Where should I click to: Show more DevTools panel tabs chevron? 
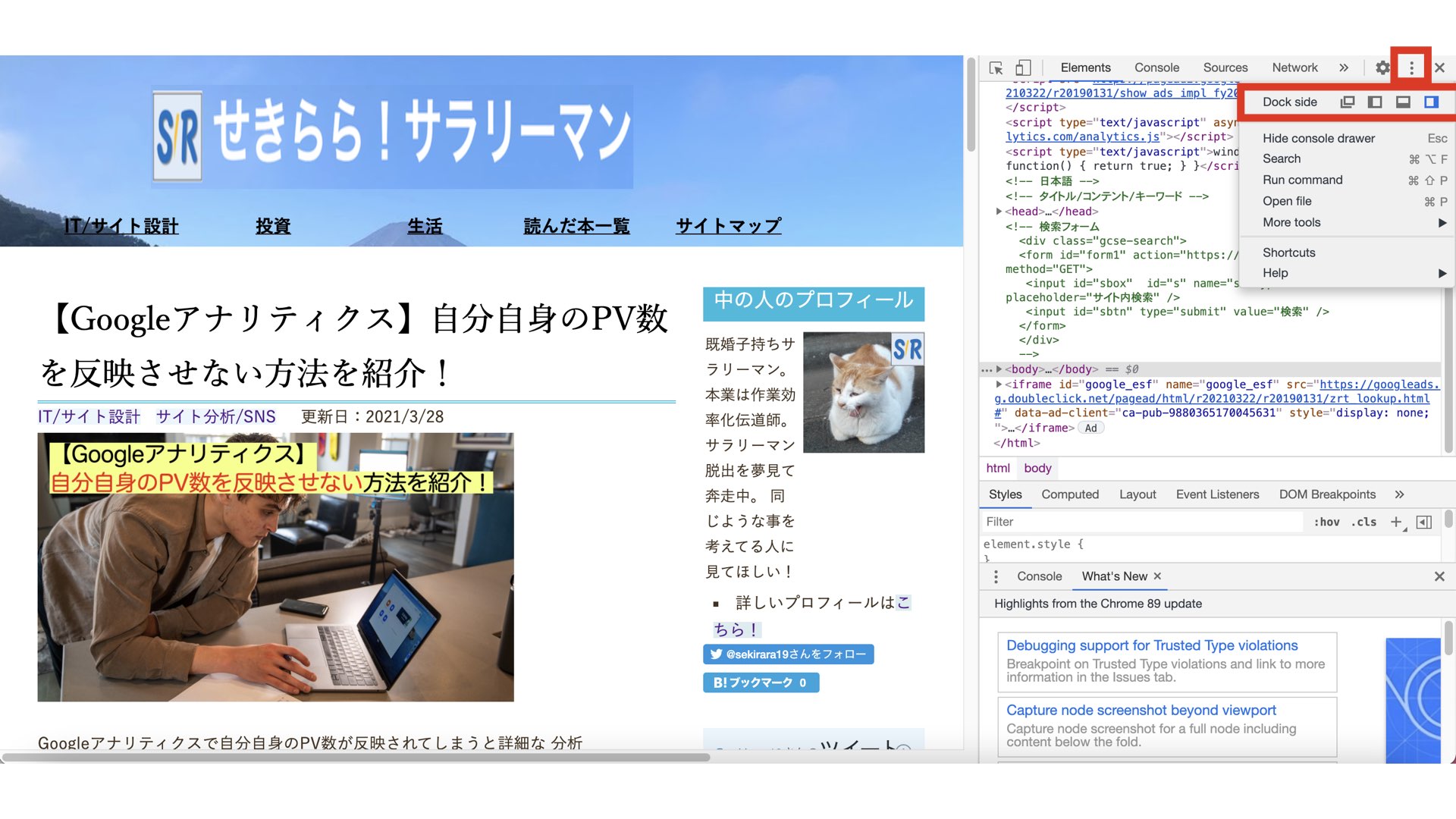point(1344,67)
